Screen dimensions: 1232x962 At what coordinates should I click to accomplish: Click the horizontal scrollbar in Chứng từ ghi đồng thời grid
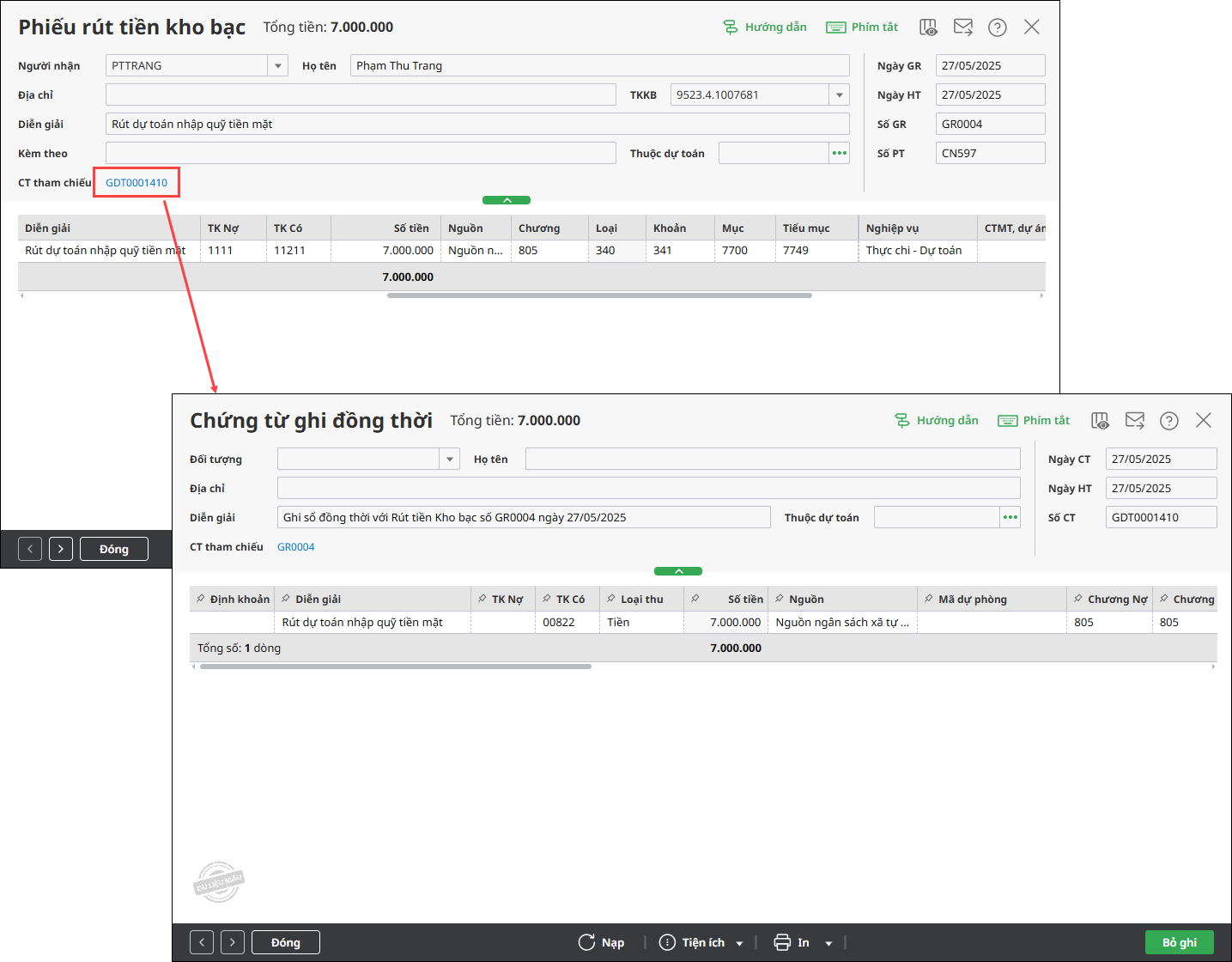396,667
